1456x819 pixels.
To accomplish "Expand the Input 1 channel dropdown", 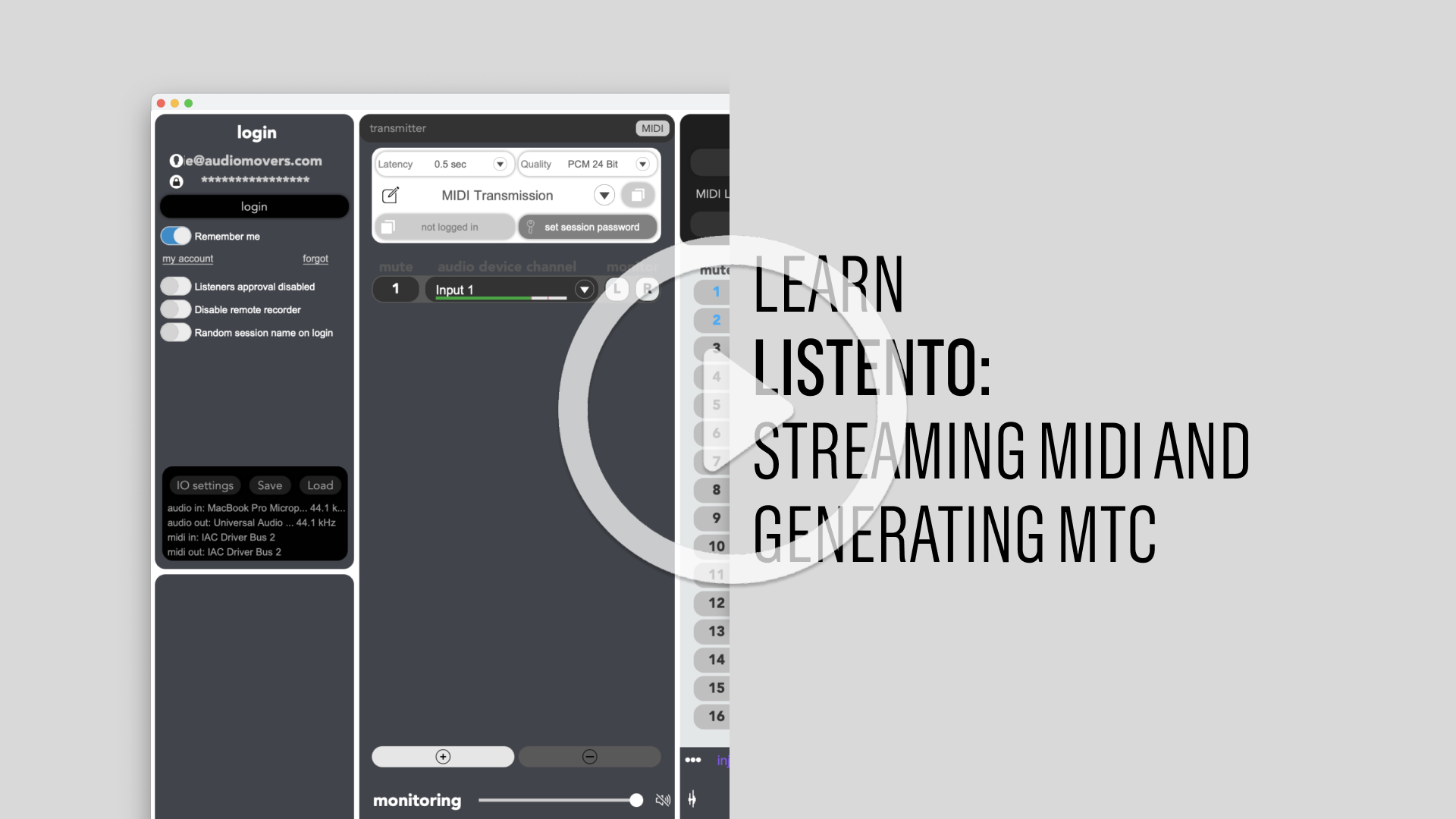I will (584, 290).
